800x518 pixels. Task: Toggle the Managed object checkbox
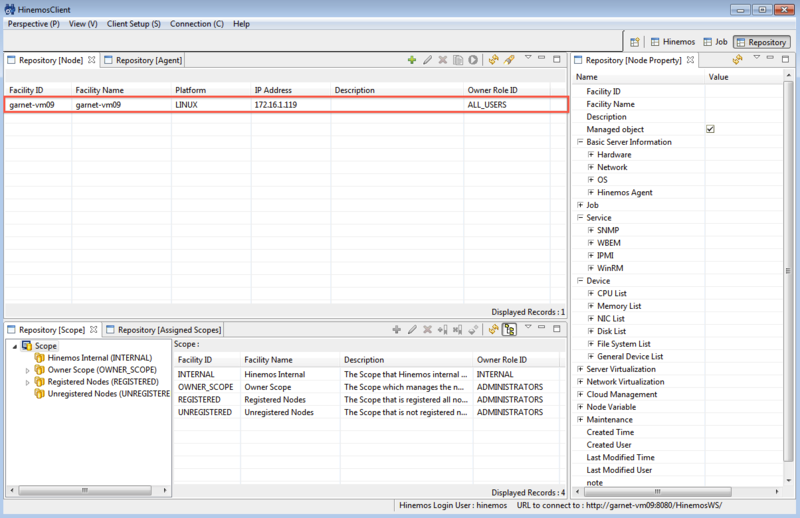tap(710, 129)
